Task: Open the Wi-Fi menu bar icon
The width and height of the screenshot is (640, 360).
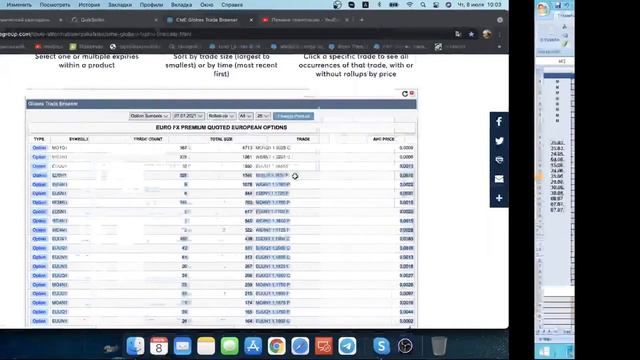Action: 409,4
